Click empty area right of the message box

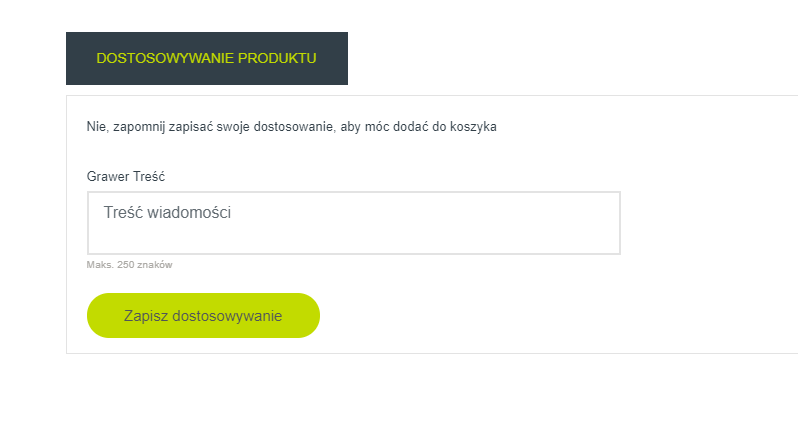coord(707,223)
